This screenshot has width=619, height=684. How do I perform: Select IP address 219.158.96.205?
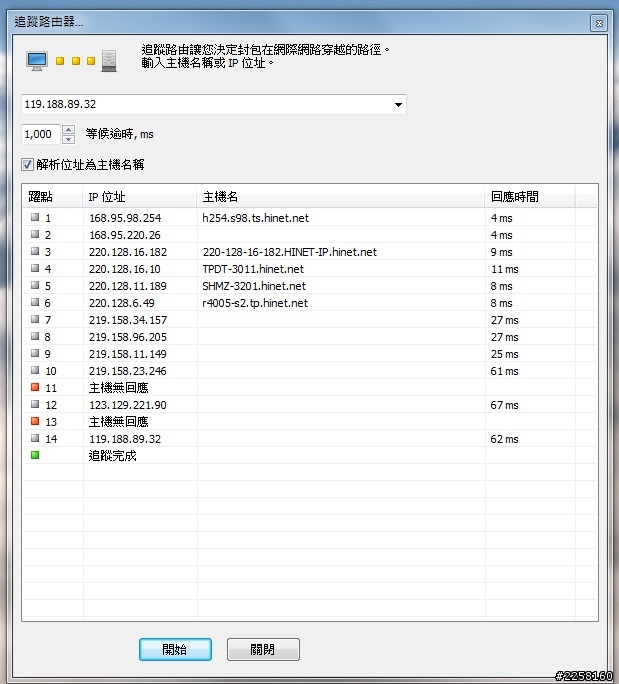coord(128,337)
